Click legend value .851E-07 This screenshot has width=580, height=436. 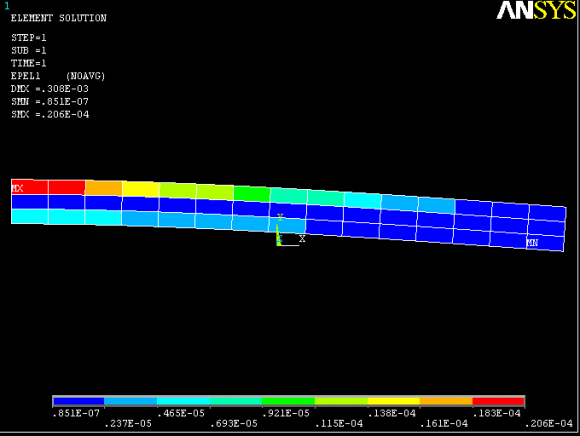click(76, 413)
